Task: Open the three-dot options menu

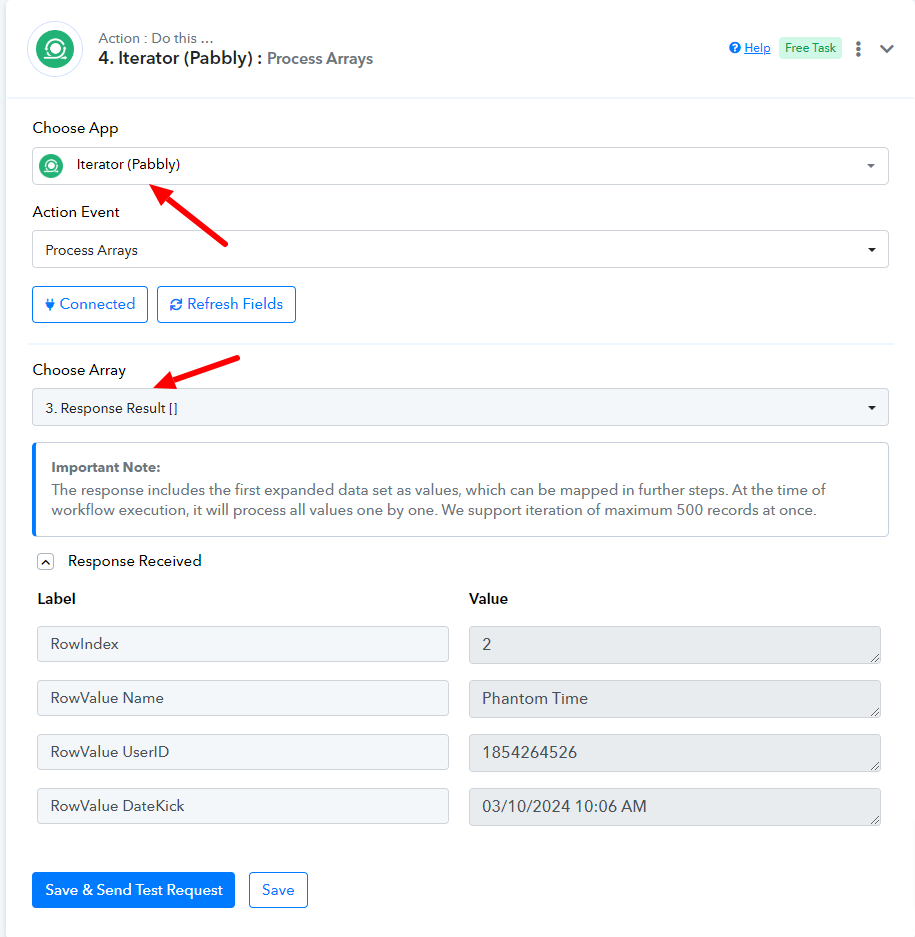Action: click(x=858, y=48)
